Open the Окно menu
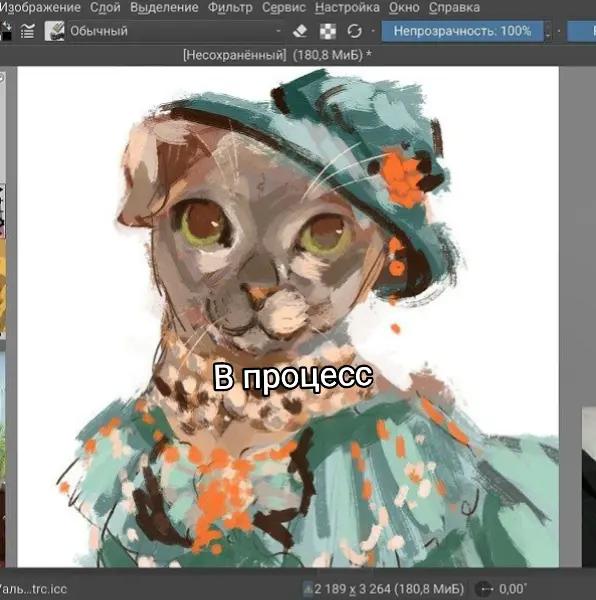The width and height of the screenshot is (596, 600). (x=404, y=7)
